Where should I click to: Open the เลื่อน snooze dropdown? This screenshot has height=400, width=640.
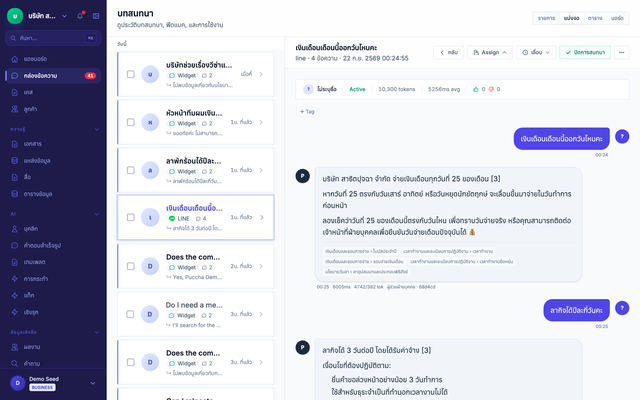tap(536, 52)
